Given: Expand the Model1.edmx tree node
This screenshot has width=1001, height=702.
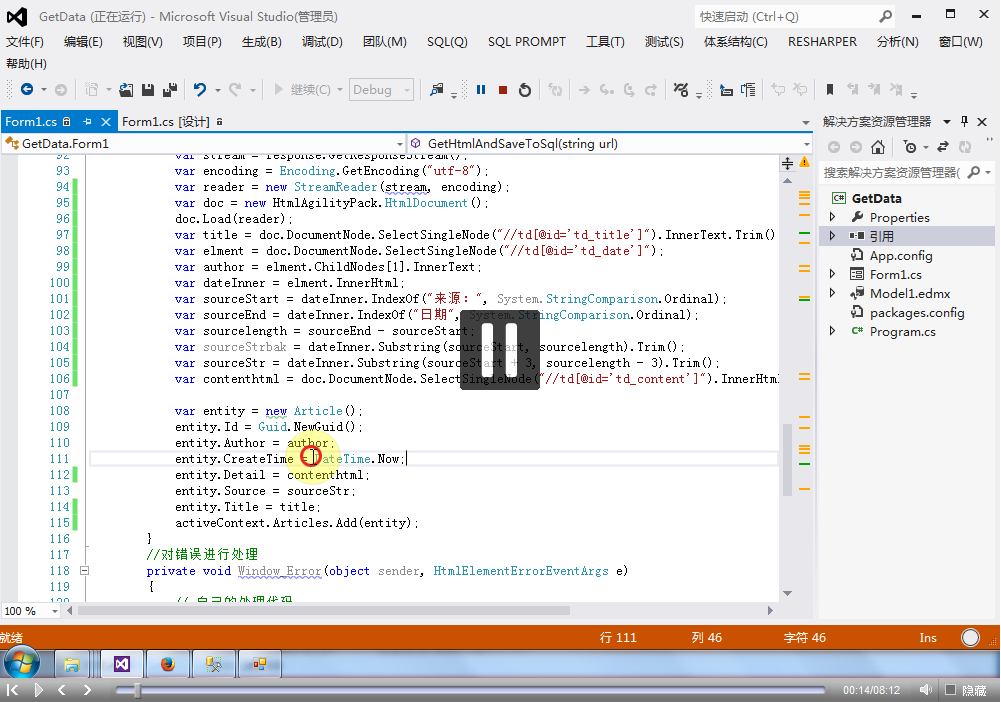Looking at the screenshot, I should coord(832,293).
